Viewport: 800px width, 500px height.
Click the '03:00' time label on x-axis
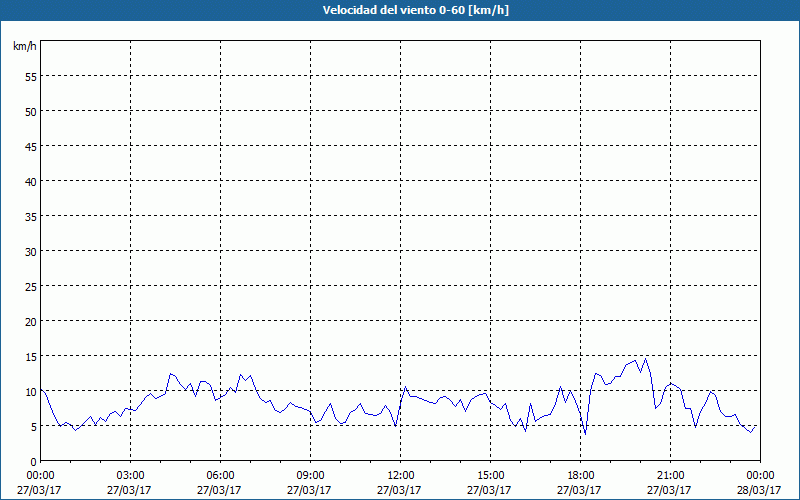coord(130,476)
